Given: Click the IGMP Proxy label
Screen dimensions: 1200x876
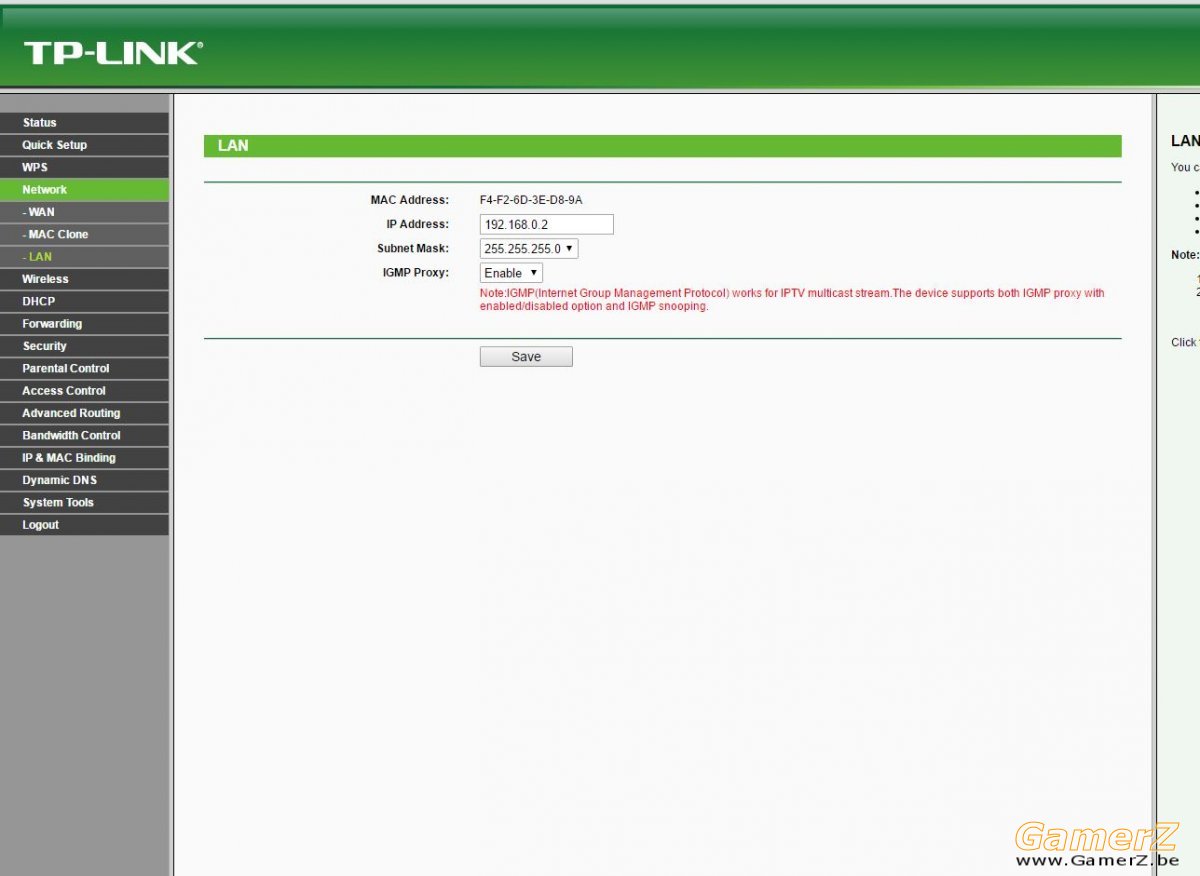Looking at the screenshot, I should click(x=415, y=272).
